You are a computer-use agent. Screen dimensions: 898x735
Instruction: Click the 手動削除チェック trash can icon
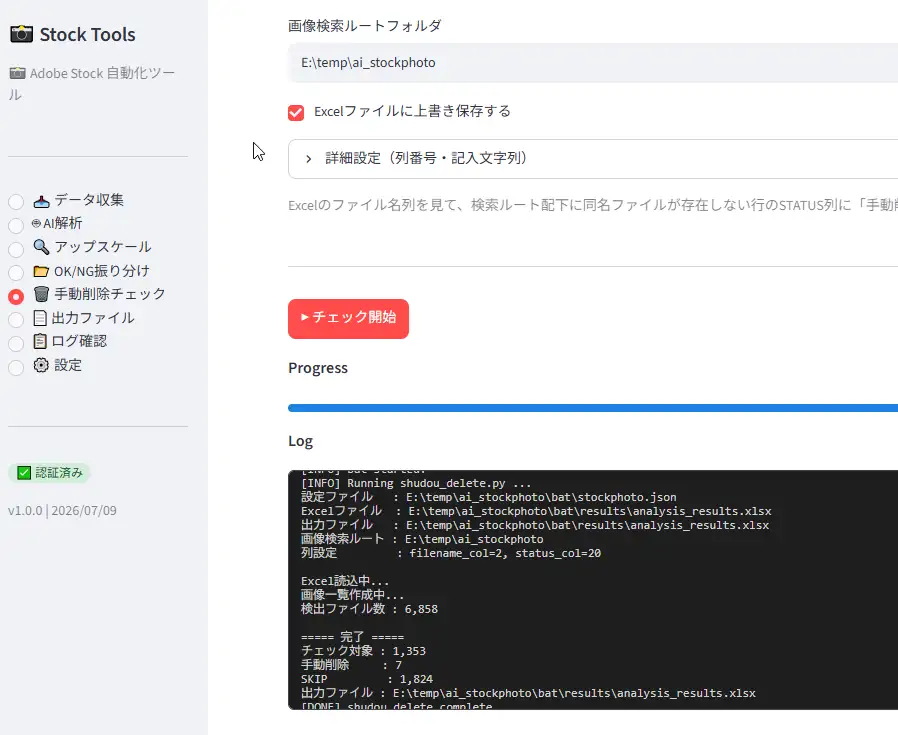(x=41, y=294)
